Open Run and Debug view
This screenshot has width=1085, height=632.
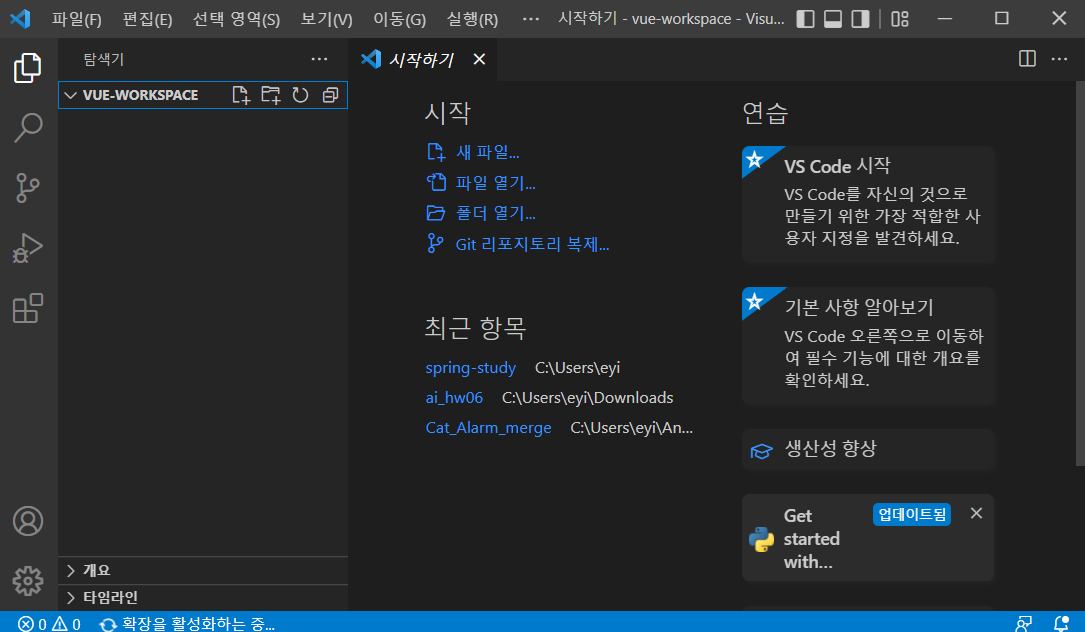click(28, 247)
